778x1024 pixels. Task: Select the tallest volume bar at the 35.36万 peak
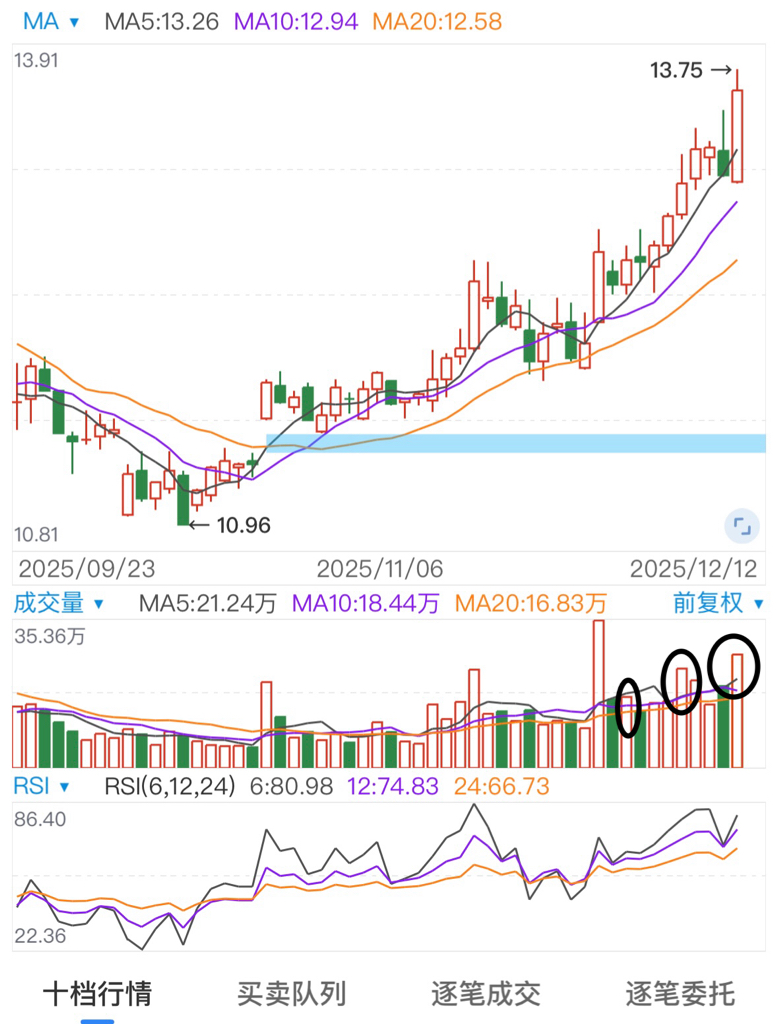(598, 694)
